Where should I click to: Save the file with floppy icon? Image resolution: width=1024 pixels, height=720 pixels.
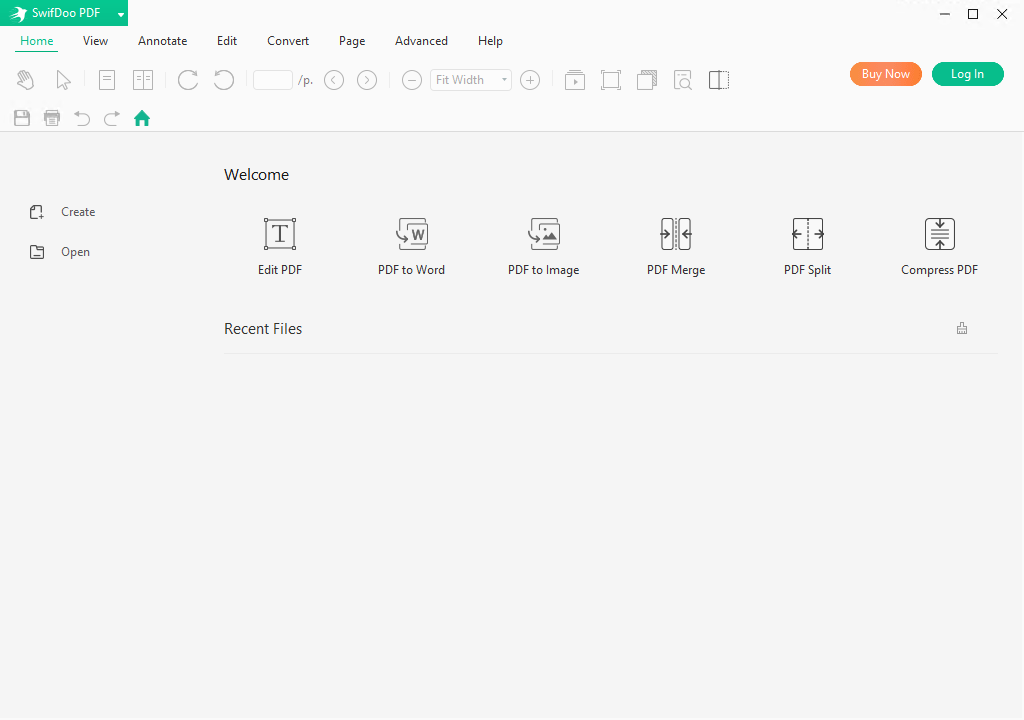pyautogui.click(x=22, y=118)
